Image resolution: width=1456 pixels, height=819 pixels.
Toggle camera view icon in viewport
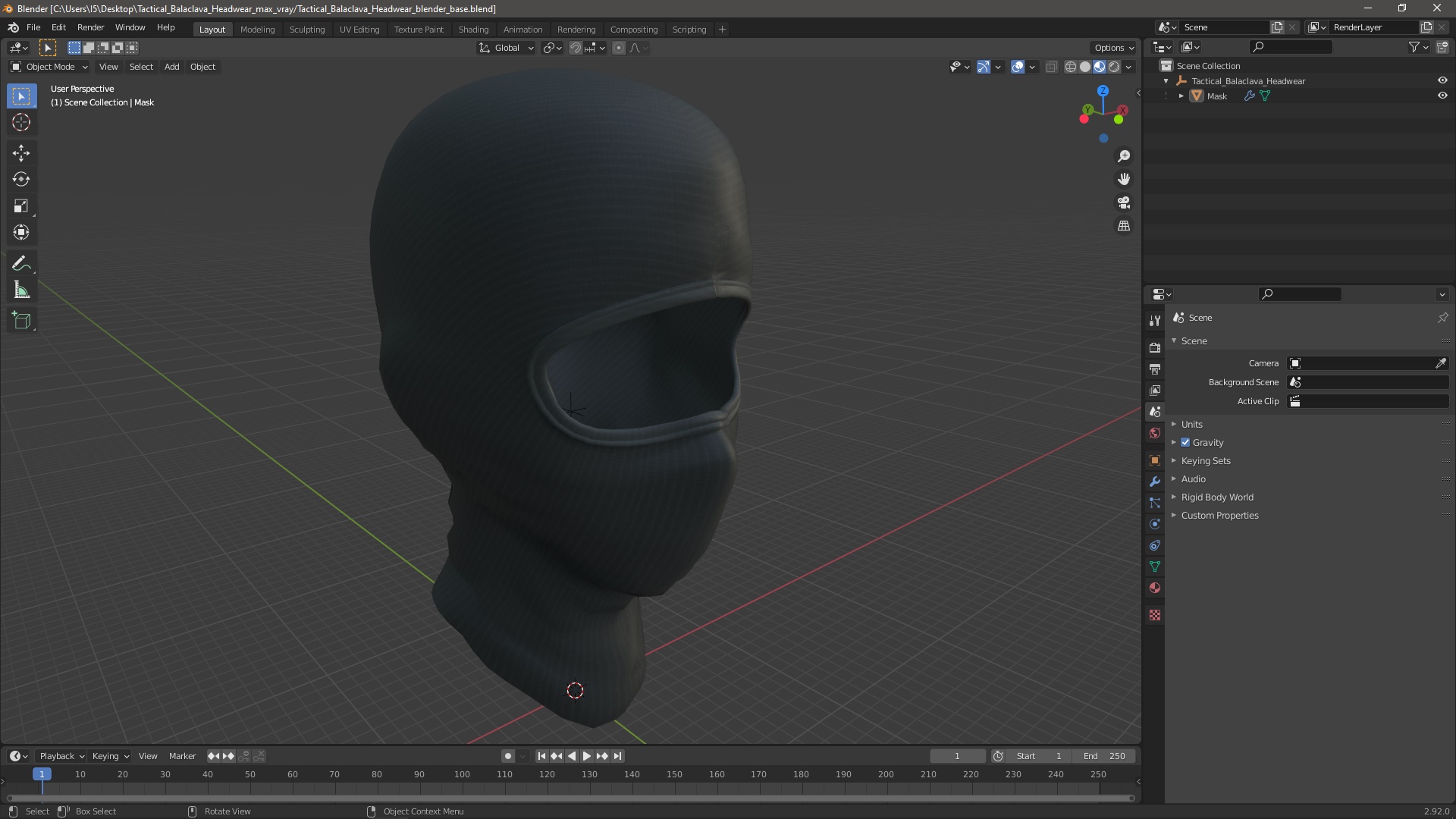click(x=1124, y=203)
